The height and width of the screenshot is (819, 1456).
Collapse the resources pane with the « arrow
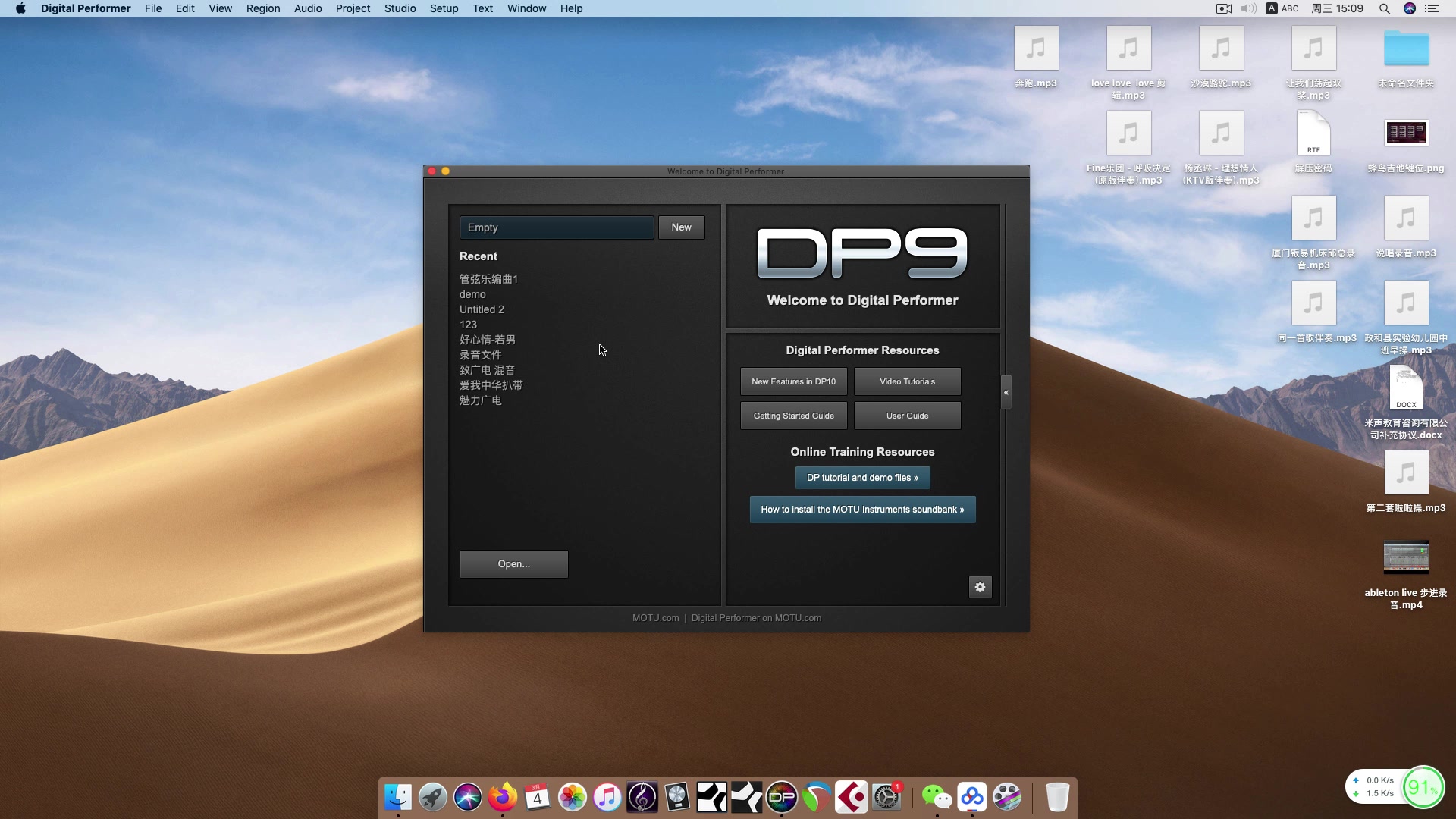pos(1006,392)
